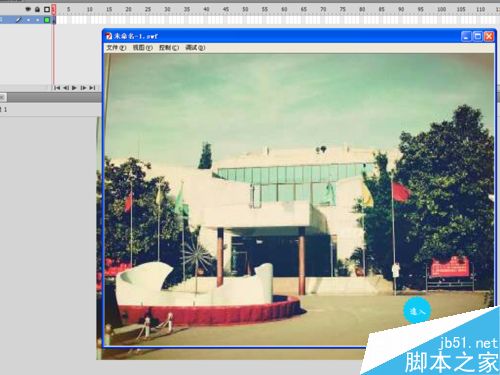Minimize the SWF preview window

point(466,36)
